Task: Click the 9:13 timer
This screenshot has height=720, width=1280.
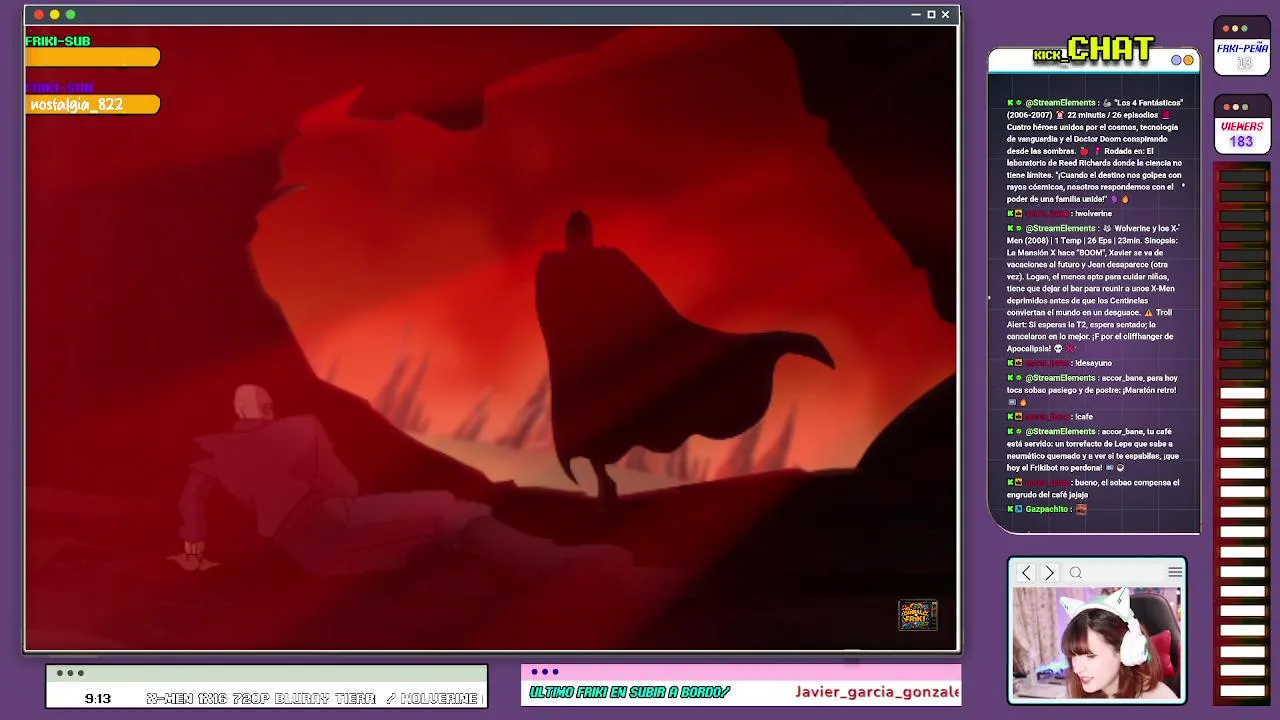Action: point(98,698)
